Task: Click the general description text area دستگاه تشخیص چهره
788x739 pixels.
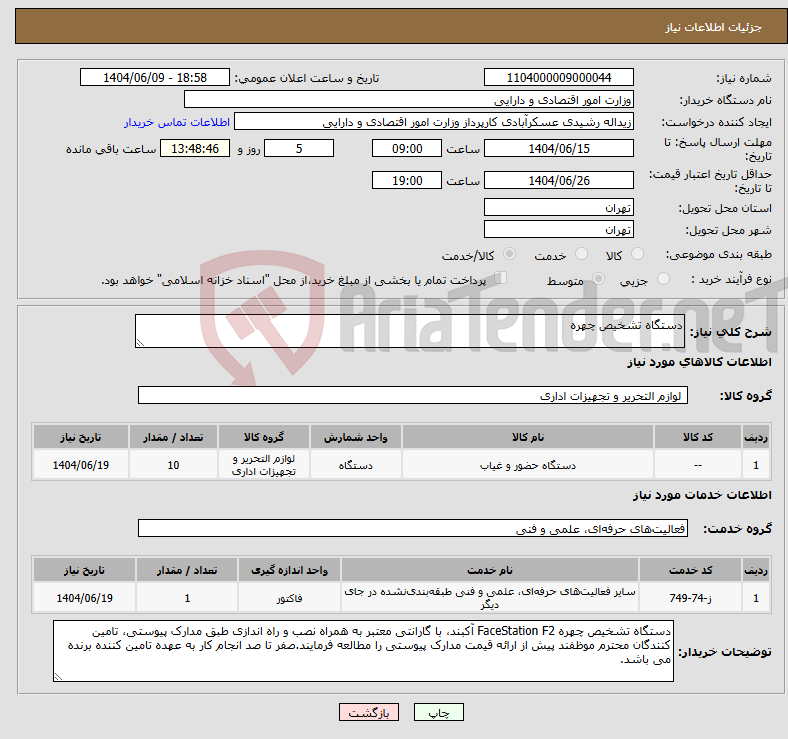Action: (x=410, y=331)
